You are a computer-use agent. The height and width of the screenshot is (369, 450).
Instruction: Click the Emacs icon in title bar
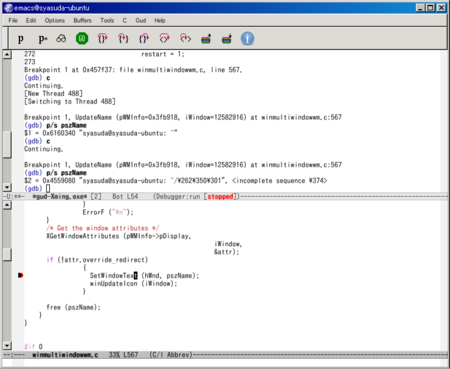click(x=8, y=8)
